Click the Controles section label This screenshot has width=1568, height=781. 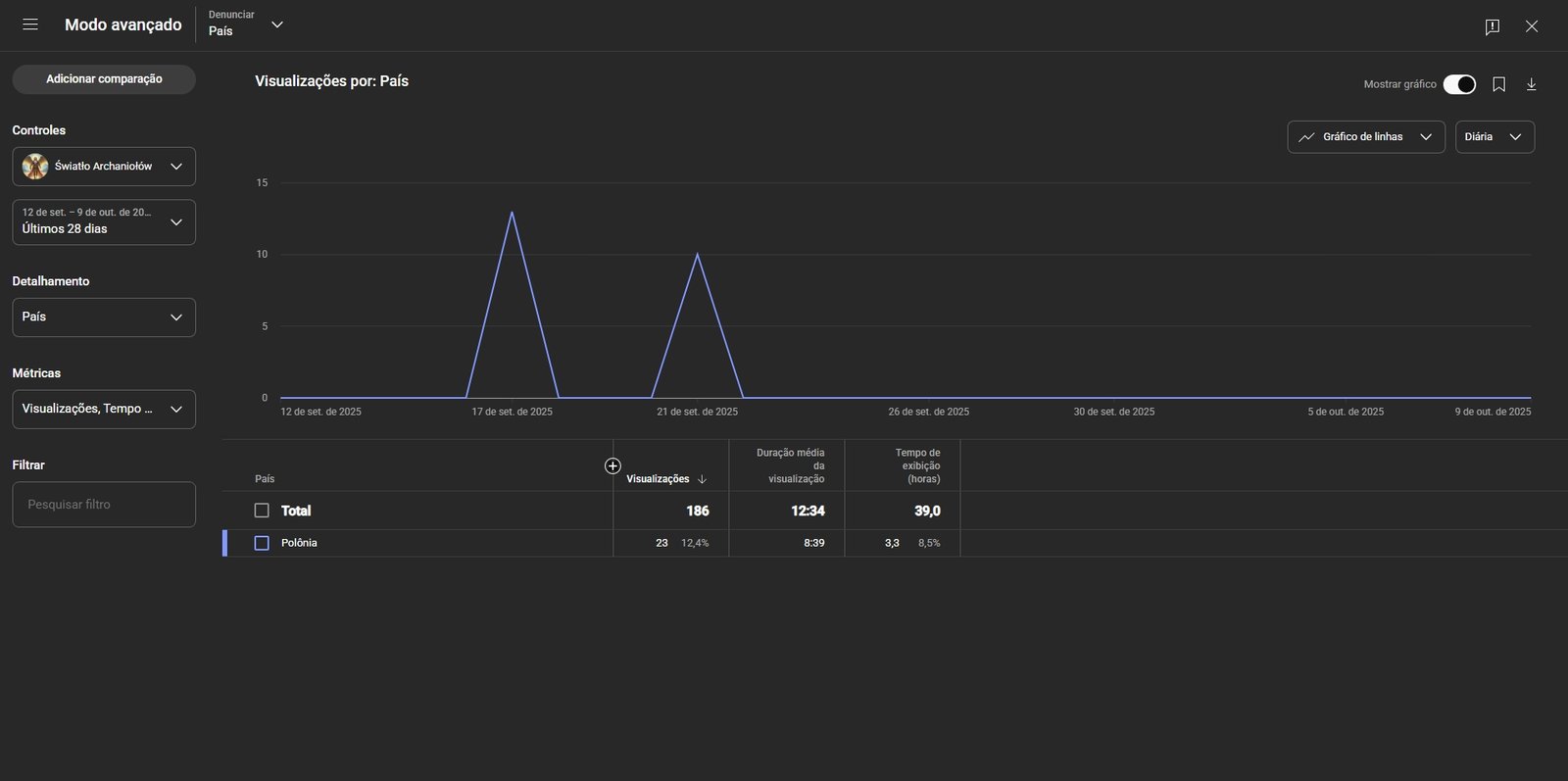(x=39, y=130)
